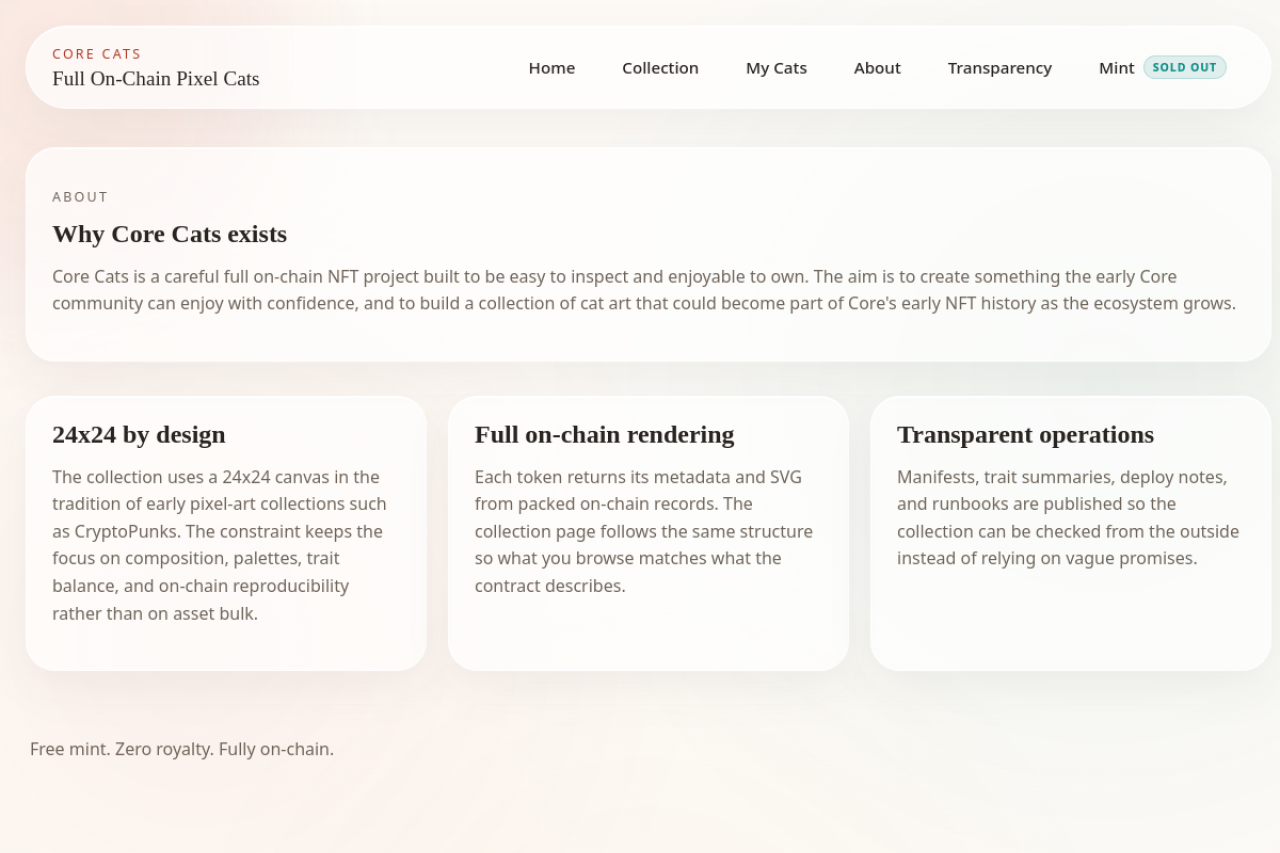Go to the Collection page
The image size is (1280, 853).
660,68
